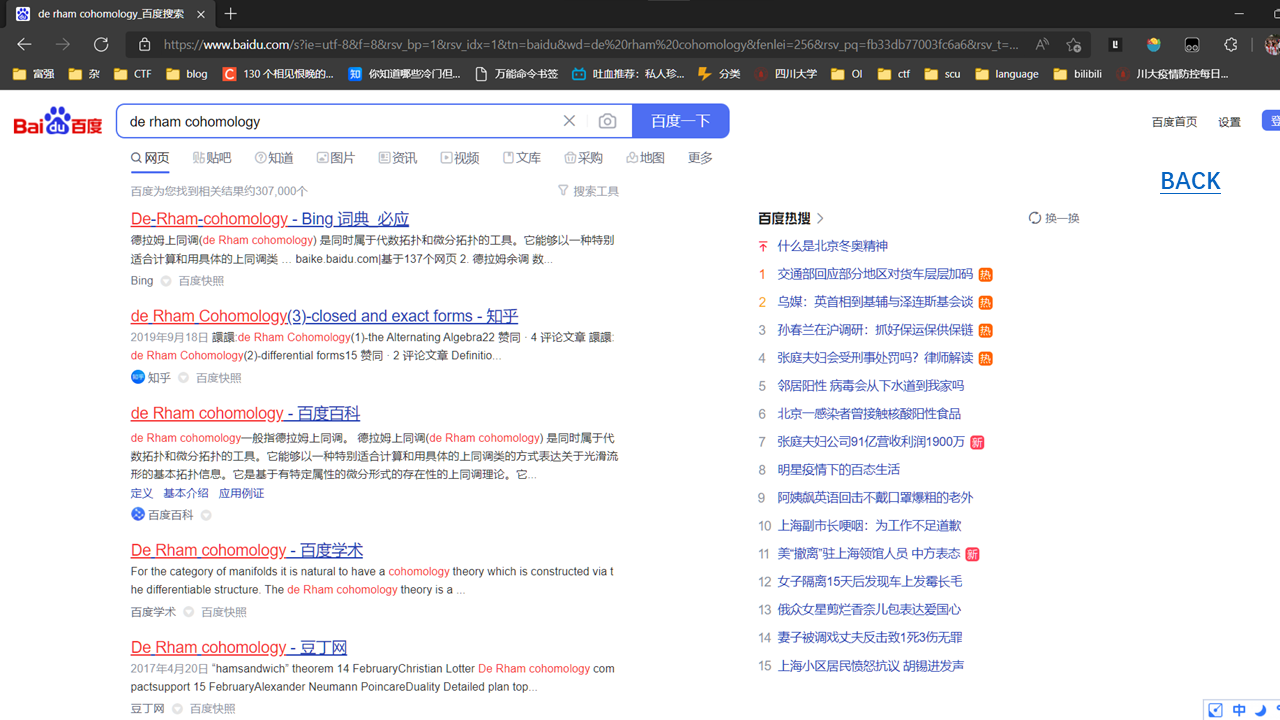
Task: Switch to the 采购 tab
Action: pos(584,158)
